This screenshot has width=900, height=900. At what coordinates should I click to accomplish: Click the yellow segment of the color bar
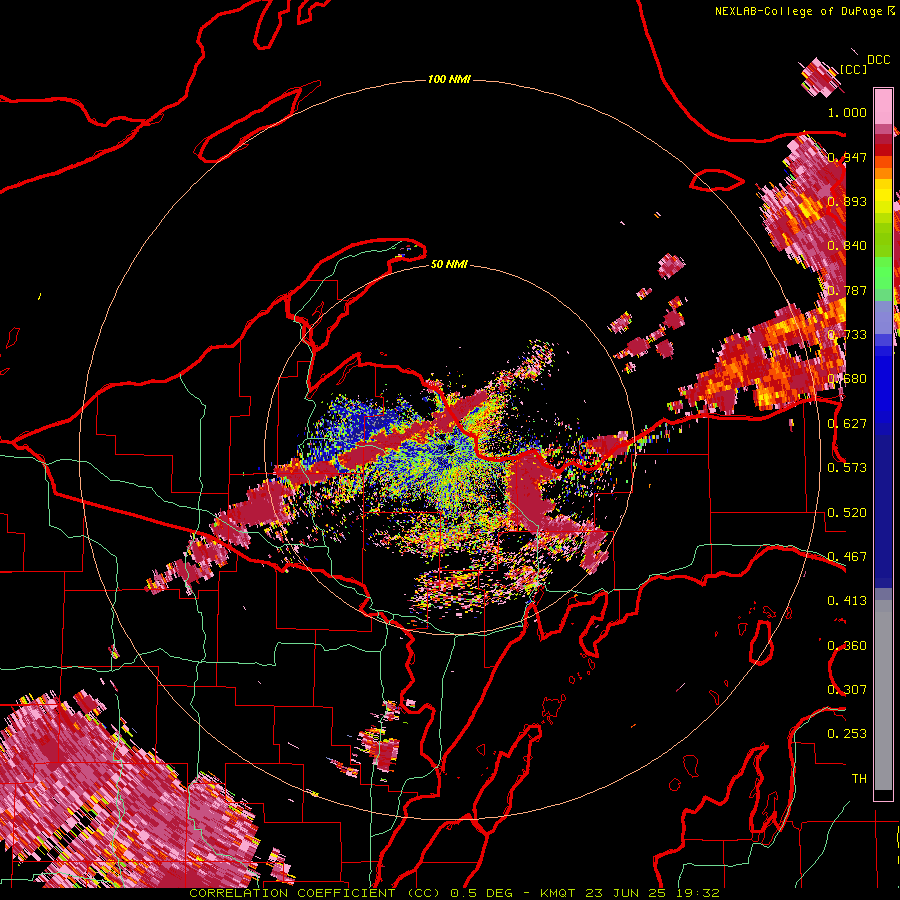(883, 197)
